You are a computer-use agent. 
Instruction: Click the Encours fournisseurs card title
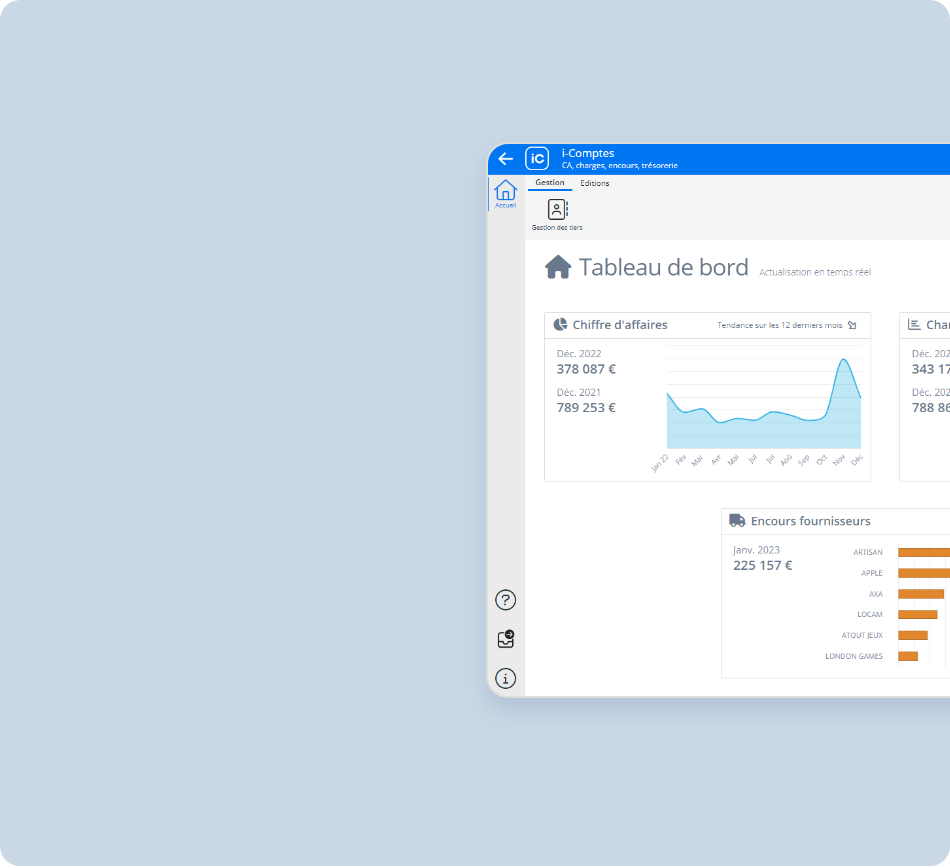(810, 521)
